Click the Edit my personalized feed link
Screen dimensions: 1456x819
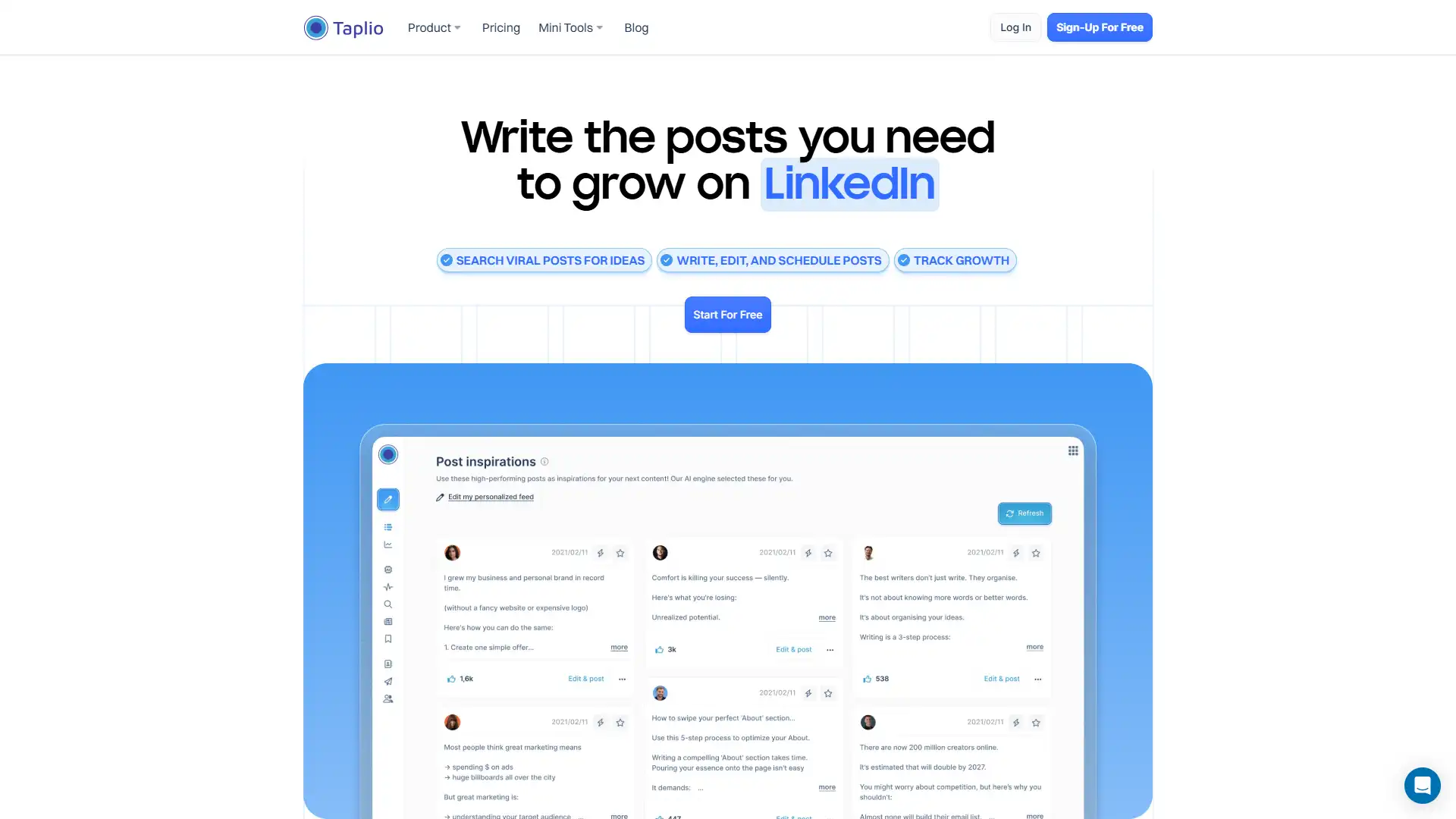tap(490, 497)
